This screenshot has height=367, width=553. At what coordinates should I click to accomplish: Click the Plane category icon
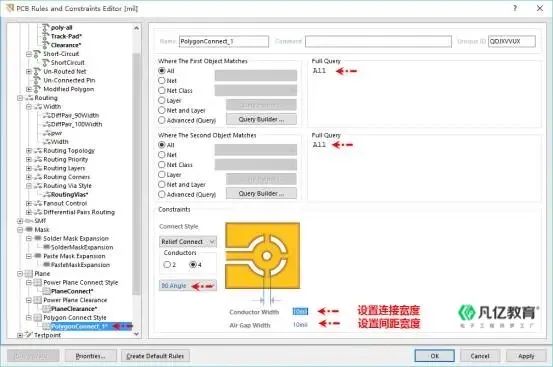click(x=29, y=274)
